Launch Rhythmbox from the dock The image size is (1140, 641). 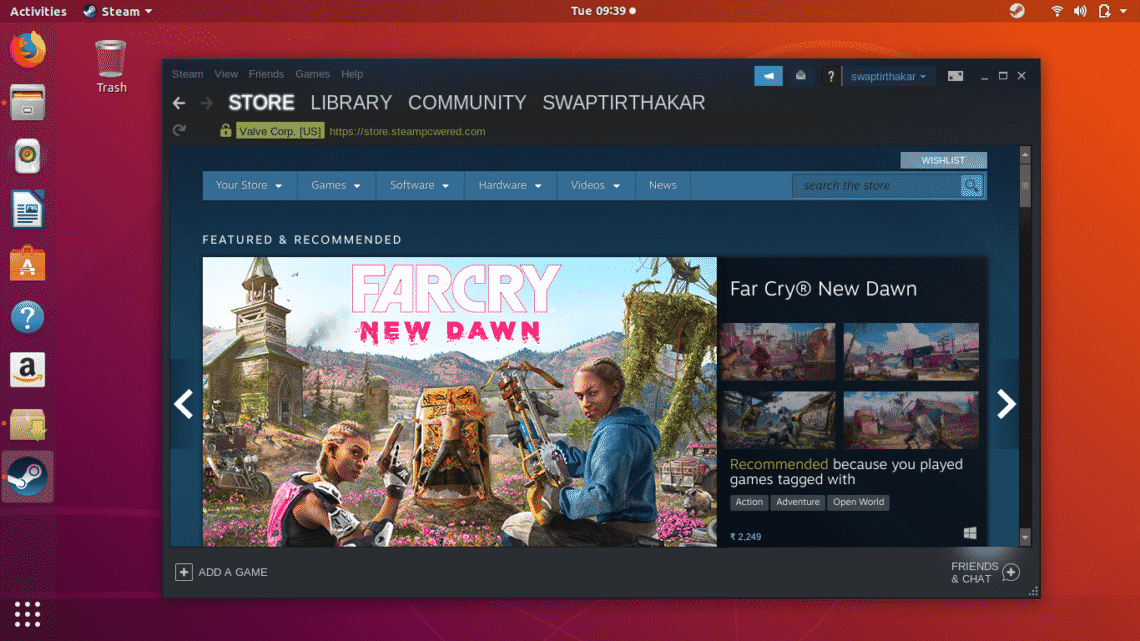point(28,156)
